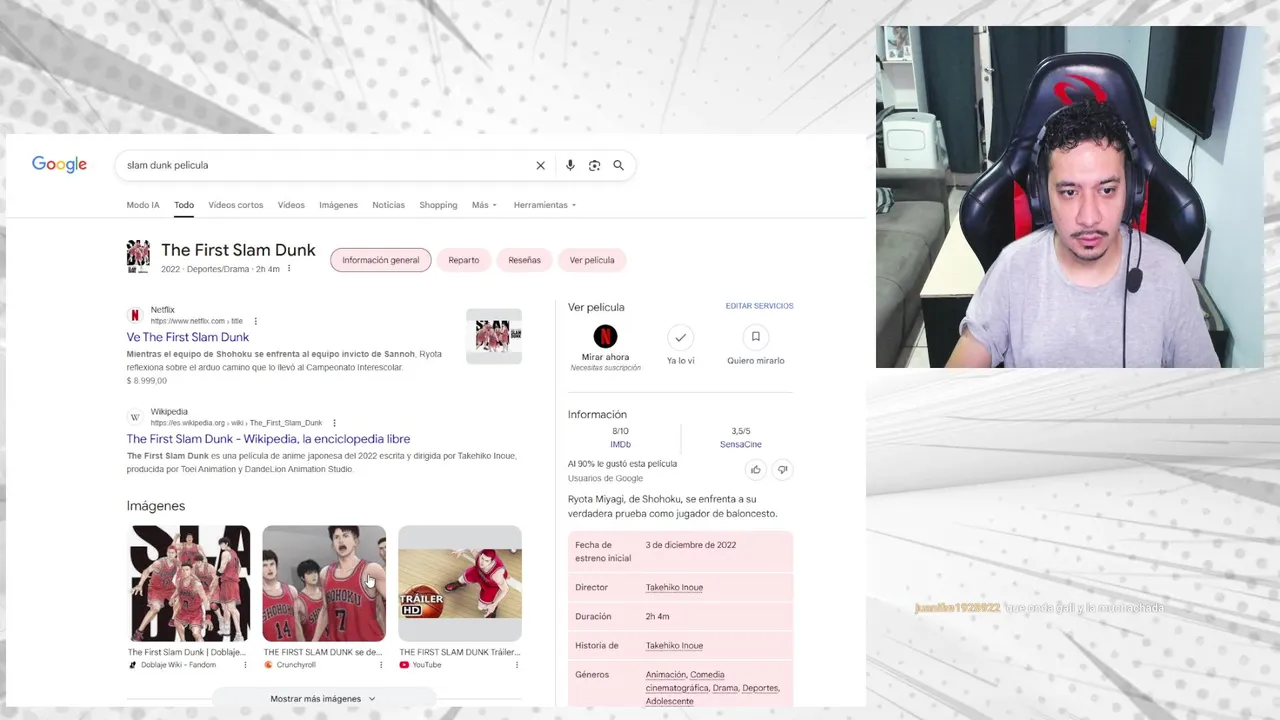This screenshot has height=720, width=1280.
Task: Open Takehiko Inoue link in Historia de row
Action: coord(674,645)
